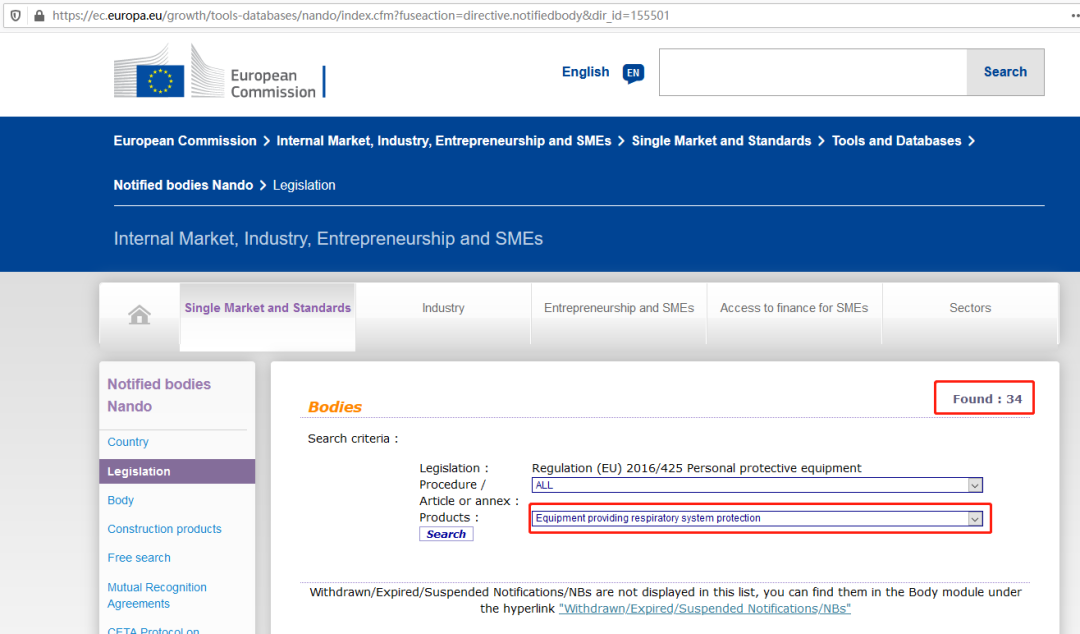Select Access to finance for SMEs tab
The height and width of the screenshot is (634, 1080).
coord(793,308)
